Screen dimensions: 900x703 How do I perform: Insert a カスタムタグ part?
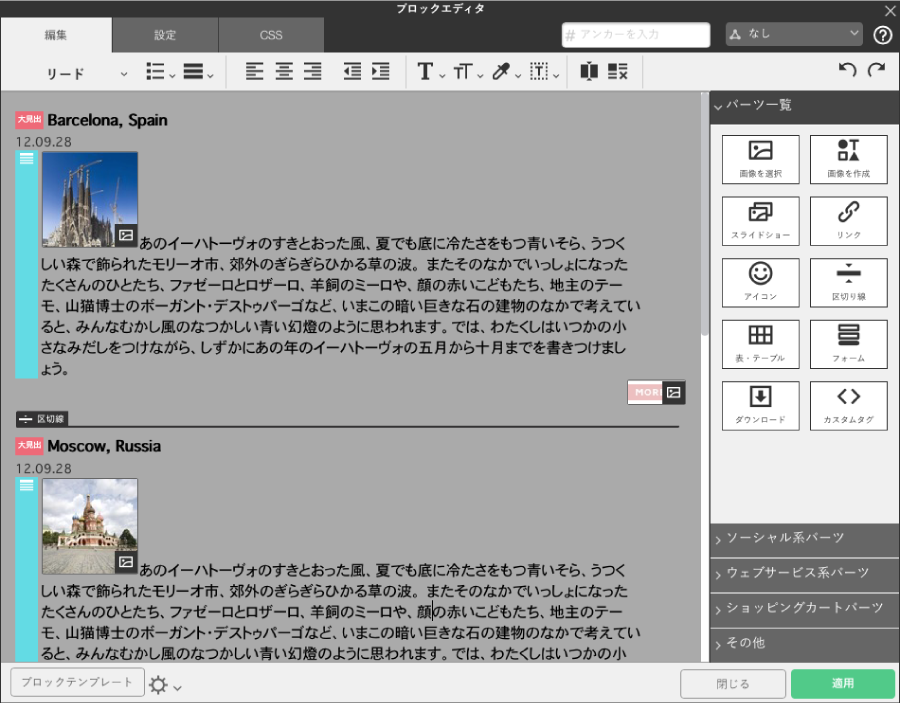click(x=848, y=406)
